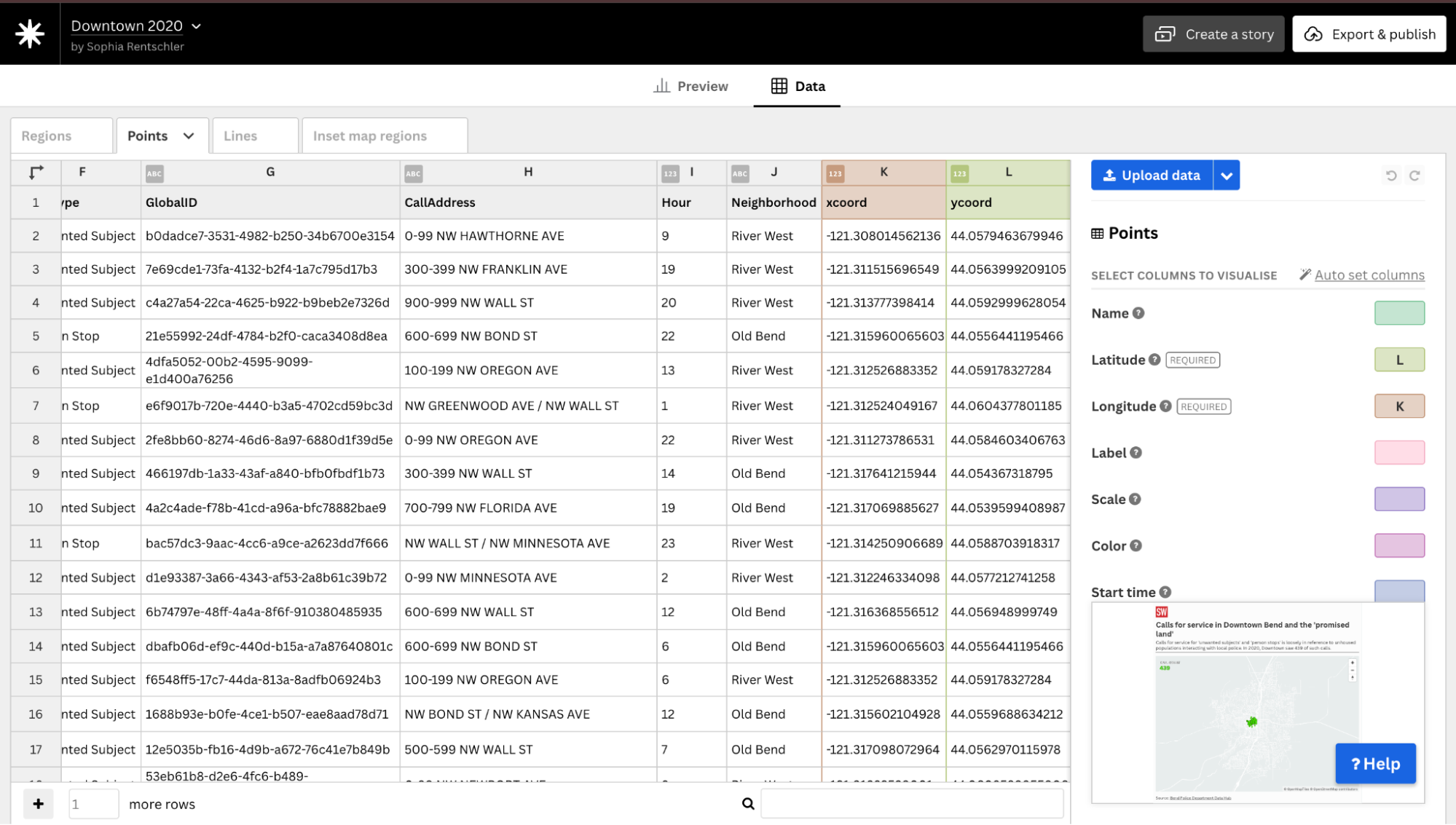Open the Regions data sheet tab

(62, 135)
